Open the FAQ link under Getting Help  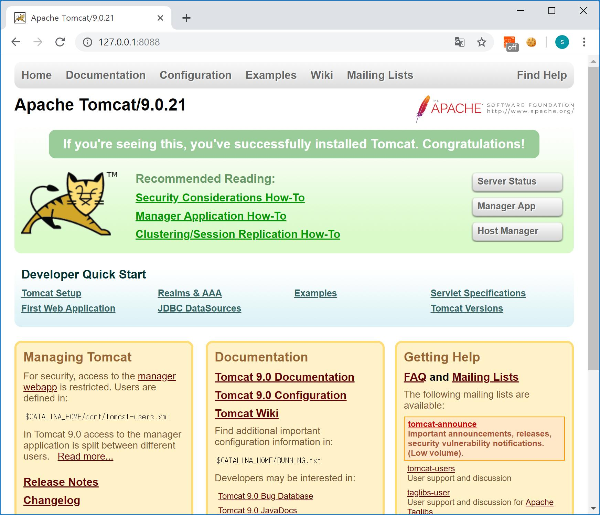pos(415,377)
